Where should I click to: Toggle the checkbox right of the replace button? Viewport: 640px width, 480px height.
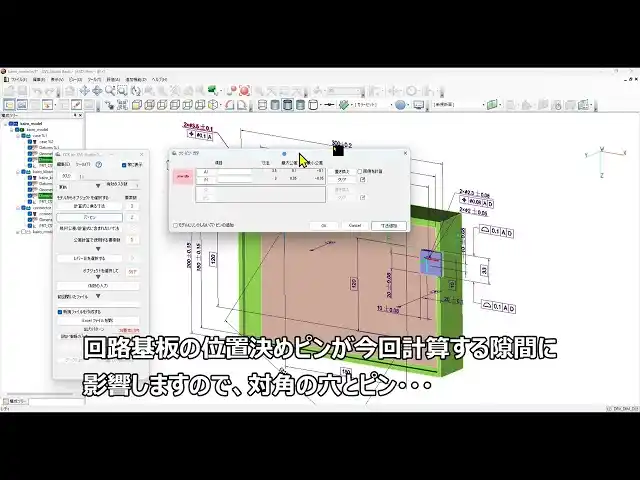[360, 171]
